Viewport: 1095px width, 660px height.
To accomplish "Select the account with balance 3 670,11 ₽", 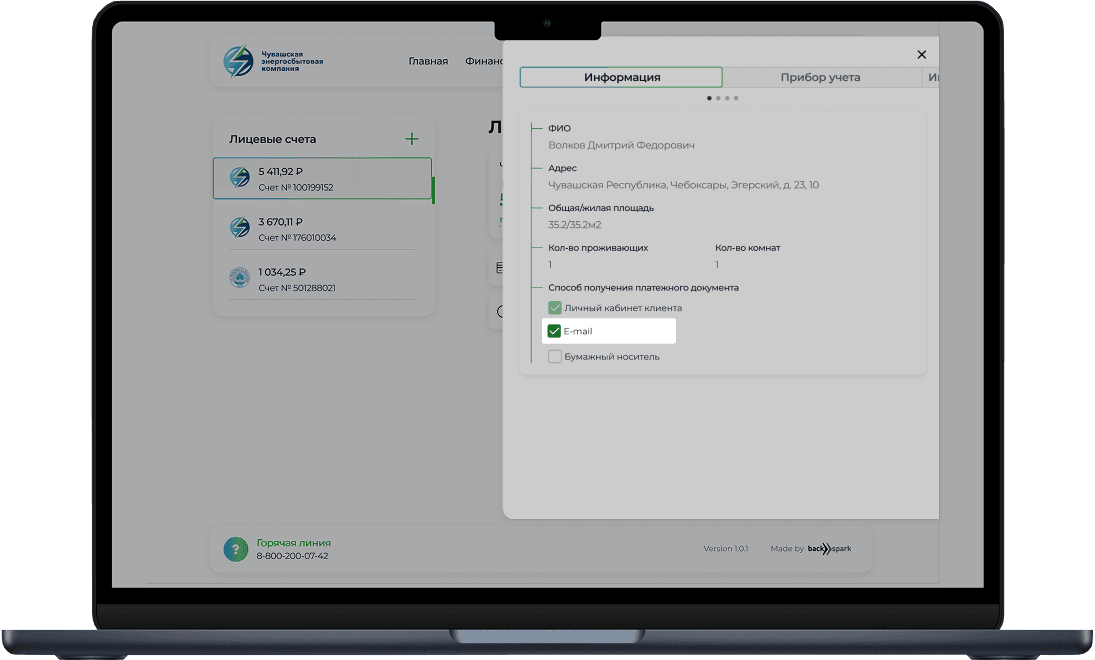I will pos(322,229).
